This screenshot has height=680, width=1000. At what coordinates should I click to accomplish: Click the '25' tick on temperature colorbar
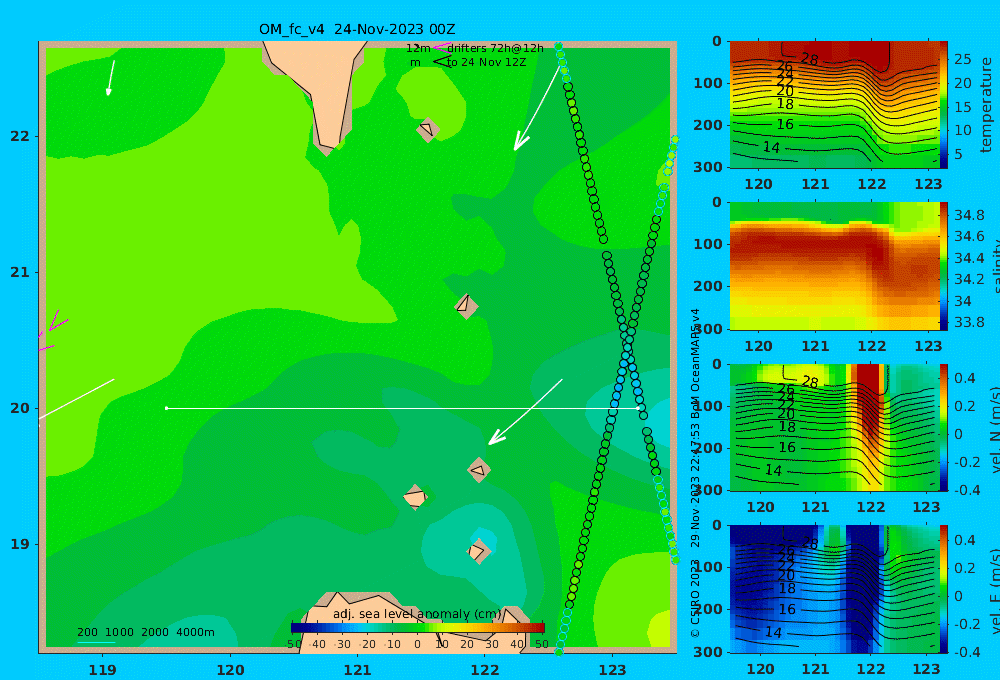tap(962, 59)
